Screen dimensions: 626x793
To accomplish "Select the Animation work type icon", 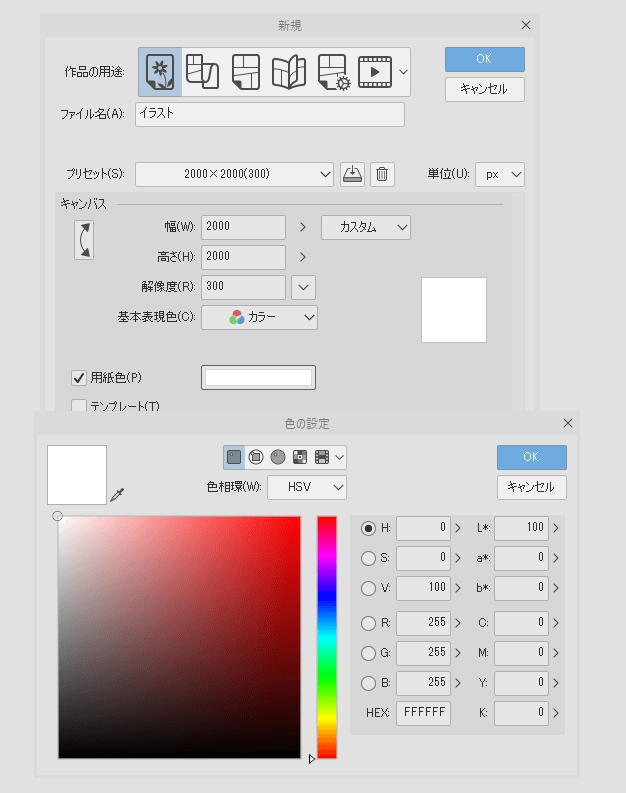I will 375,72.
